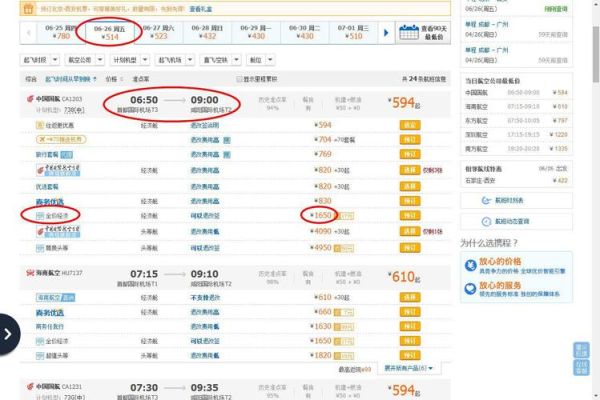The image size is (600, 400).
Task: Click Hainan Airlines flagship badge on ¥610 row
Action: (x=55, y=297)
